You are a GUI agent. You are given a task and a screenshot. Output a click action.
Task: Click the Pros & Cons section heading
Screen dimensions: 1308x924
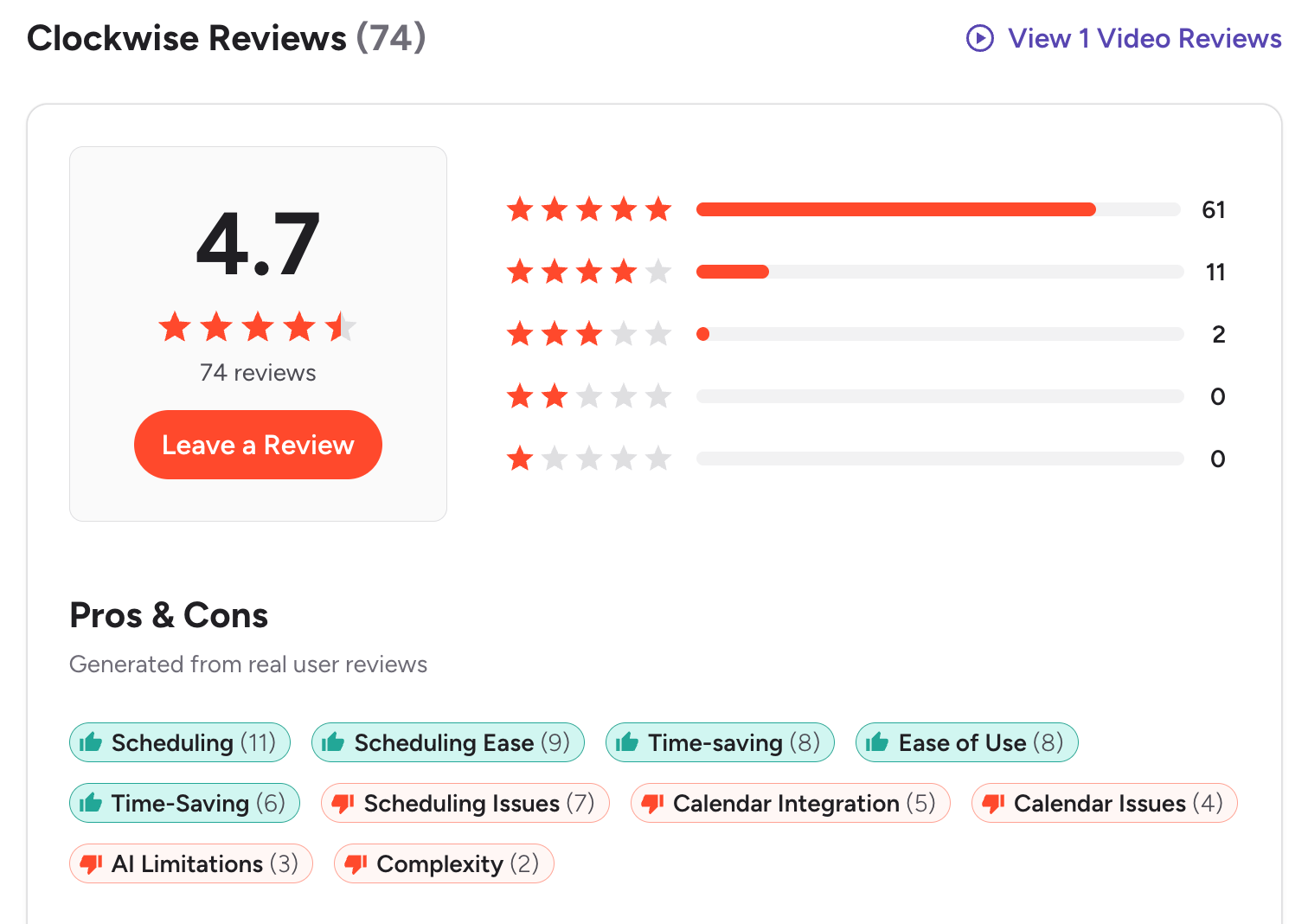168,615
